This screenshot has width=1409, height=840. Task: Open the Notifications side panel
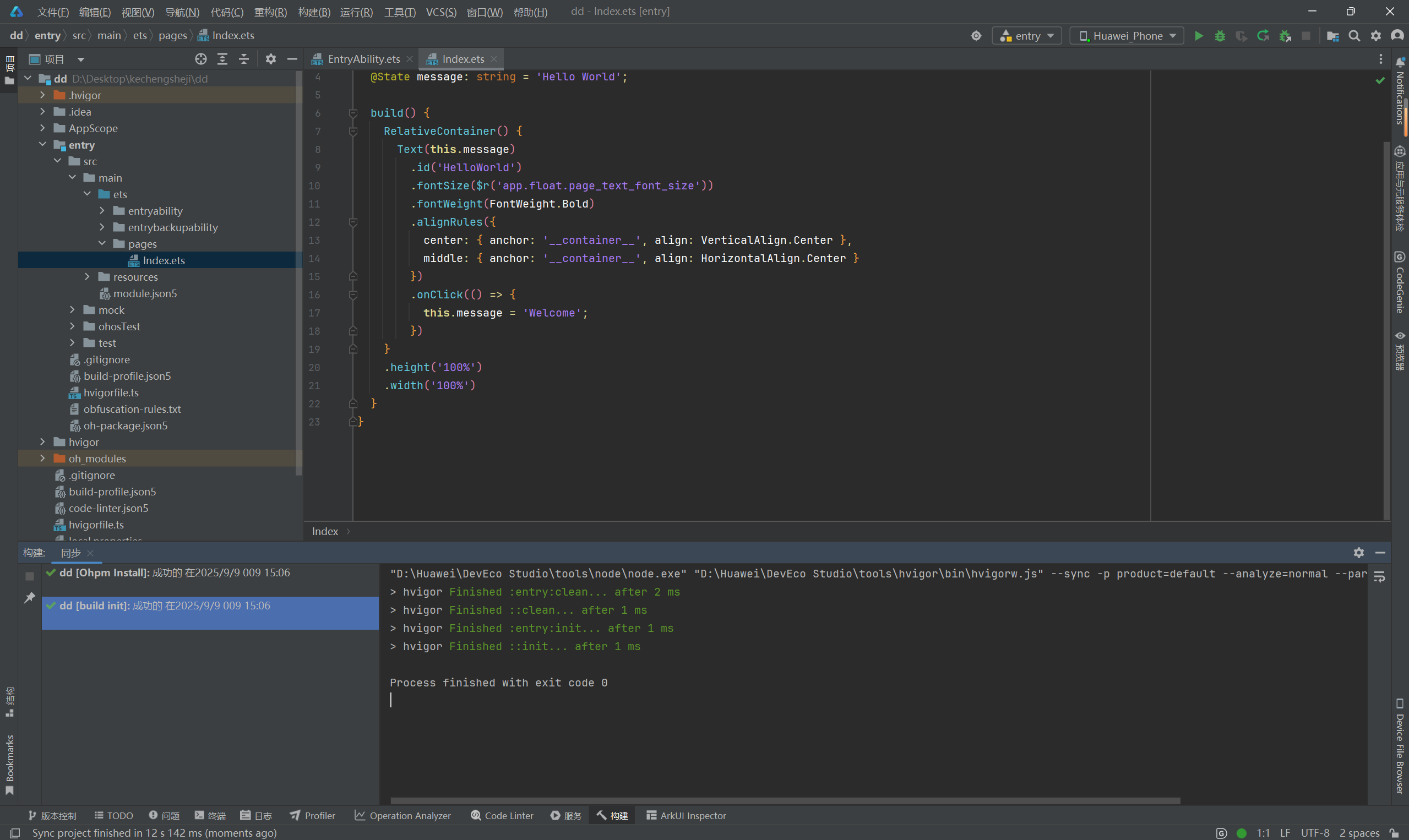click(1400, 91)
